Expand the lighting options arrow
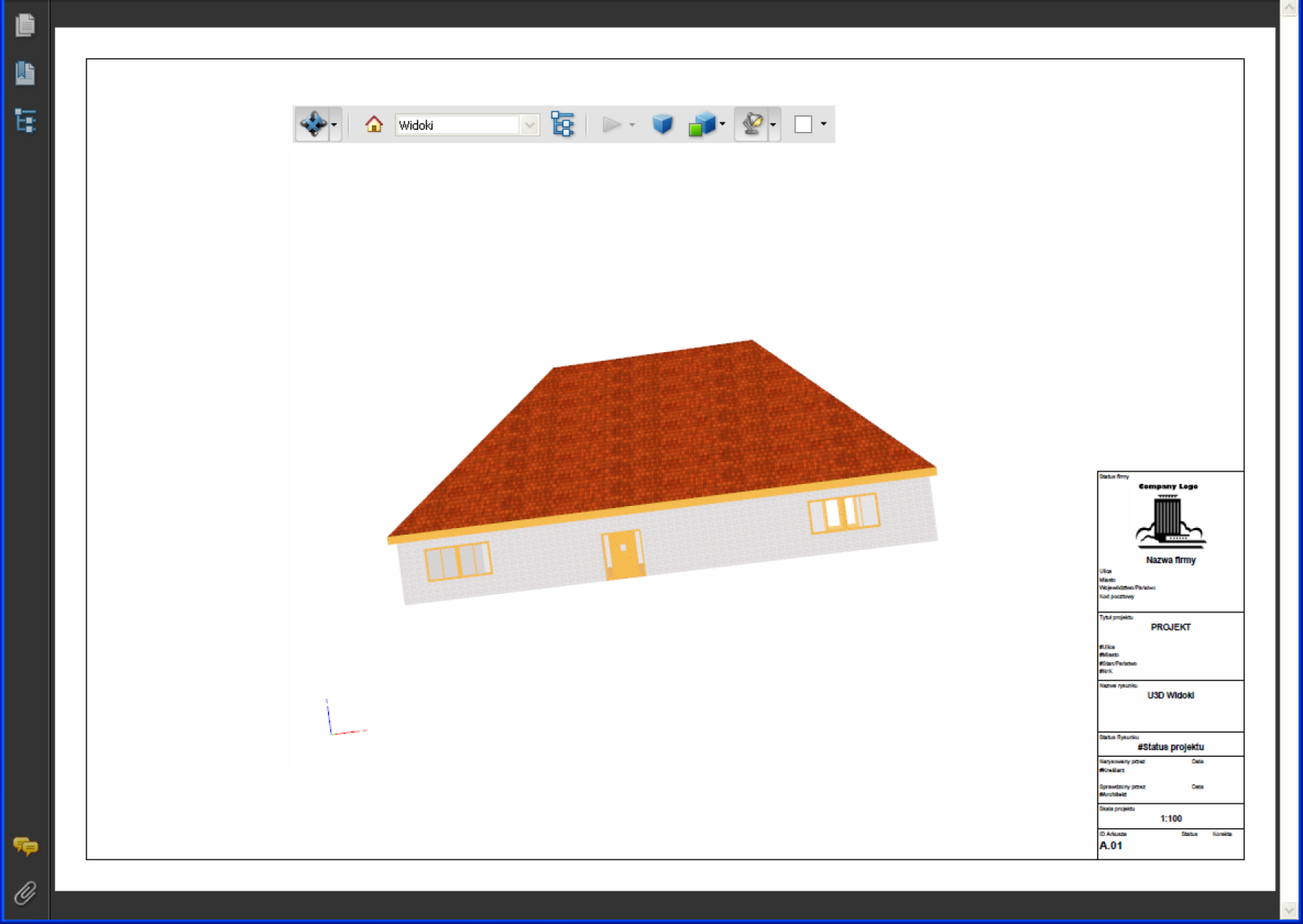Image resolution: width=1303 pixels, height=924 pixels. 773,124
